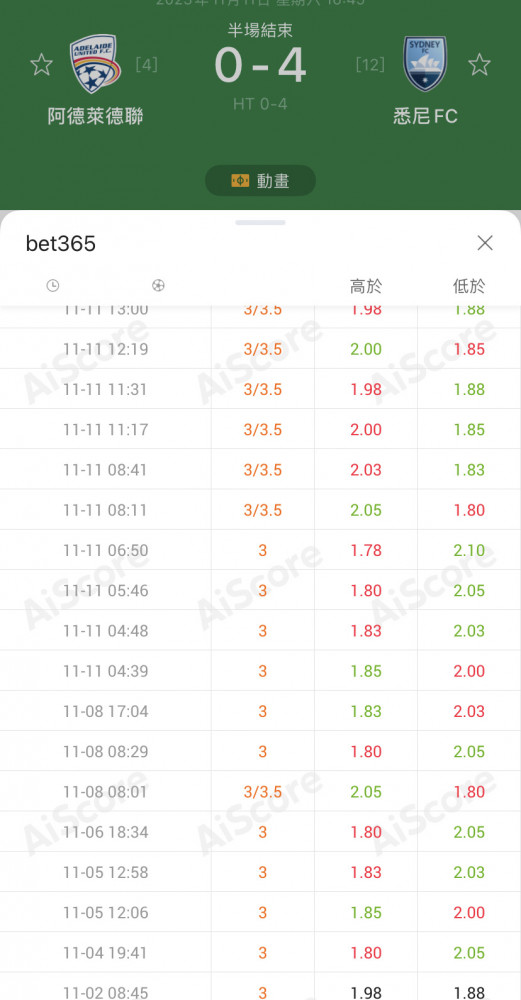Select the 11-11 06:50 odds row
Image resolution: width=521 pixels, height=1000 pixels.
pyautogui.click(x=260, y=550)
